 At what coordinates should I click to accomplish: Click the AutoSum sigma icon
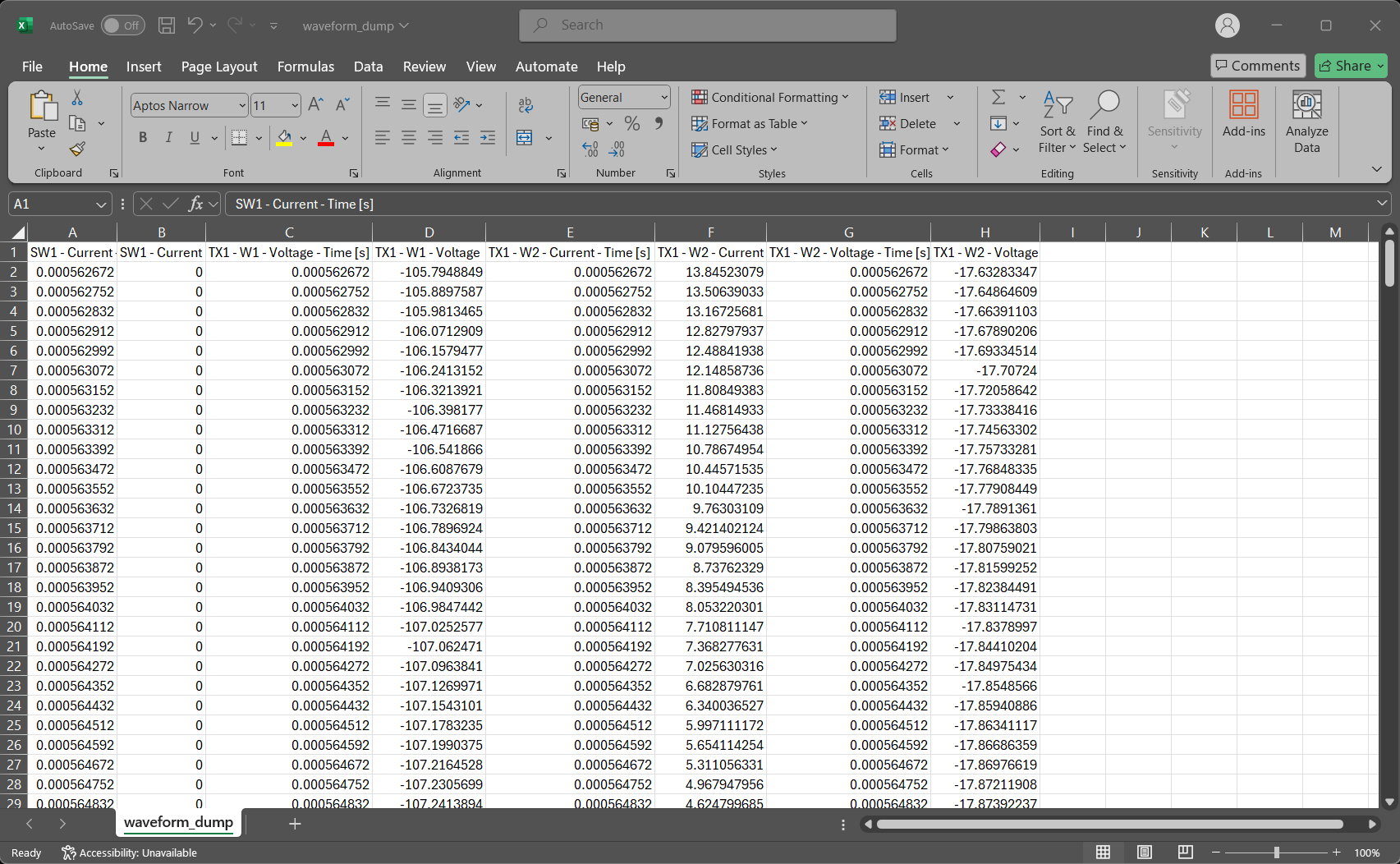(x=998, y=97)
